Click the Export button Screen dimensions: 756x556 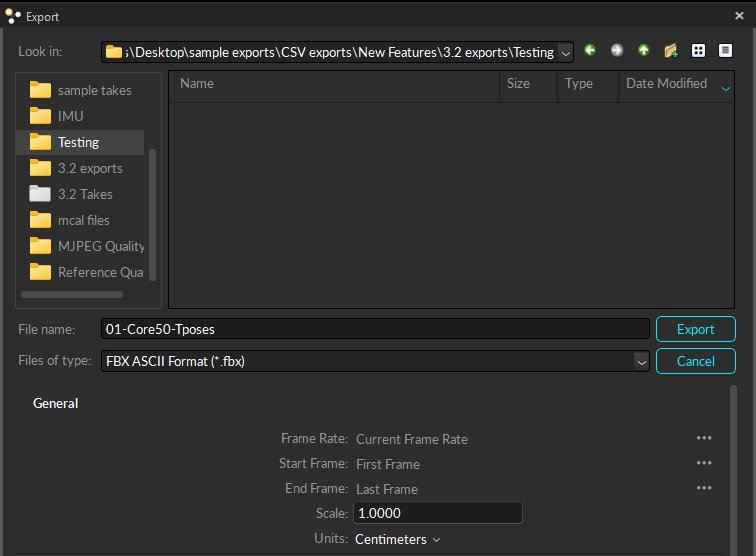pyautogui.click(x=695, y=329)
